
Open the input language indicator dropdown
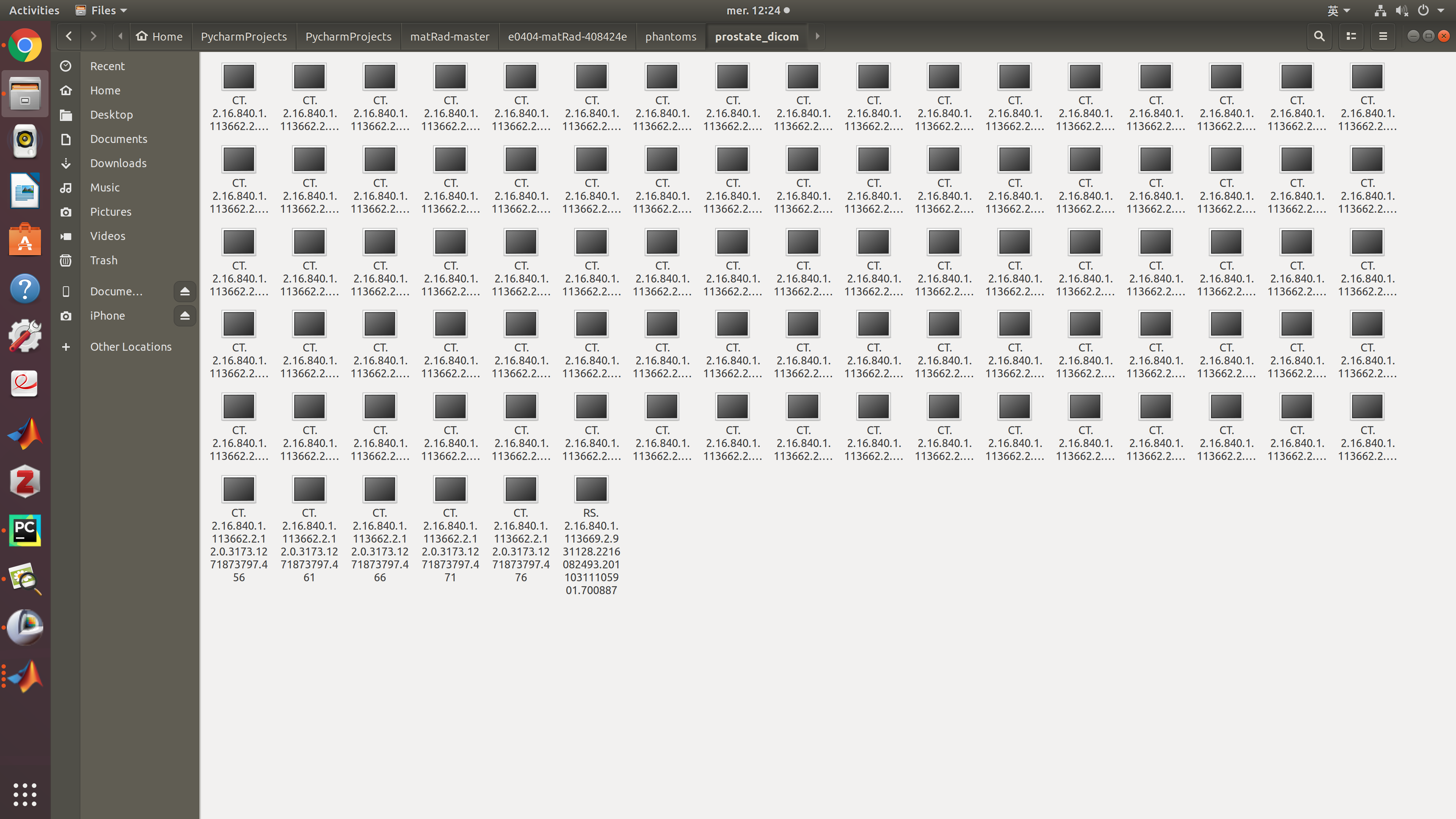pos(1338,9)
